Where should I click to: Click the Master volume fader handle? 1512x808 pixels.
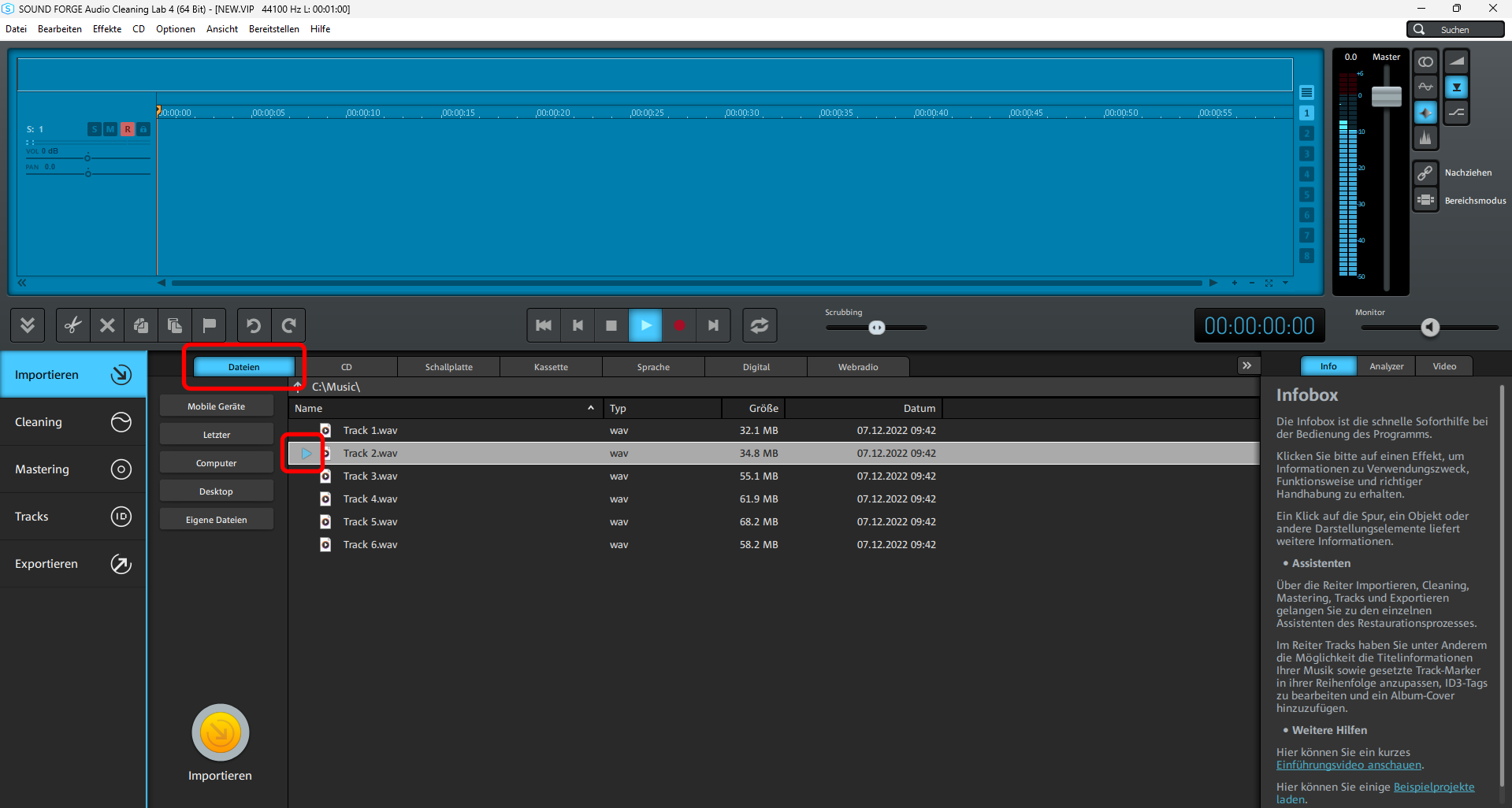point(1387,97)
